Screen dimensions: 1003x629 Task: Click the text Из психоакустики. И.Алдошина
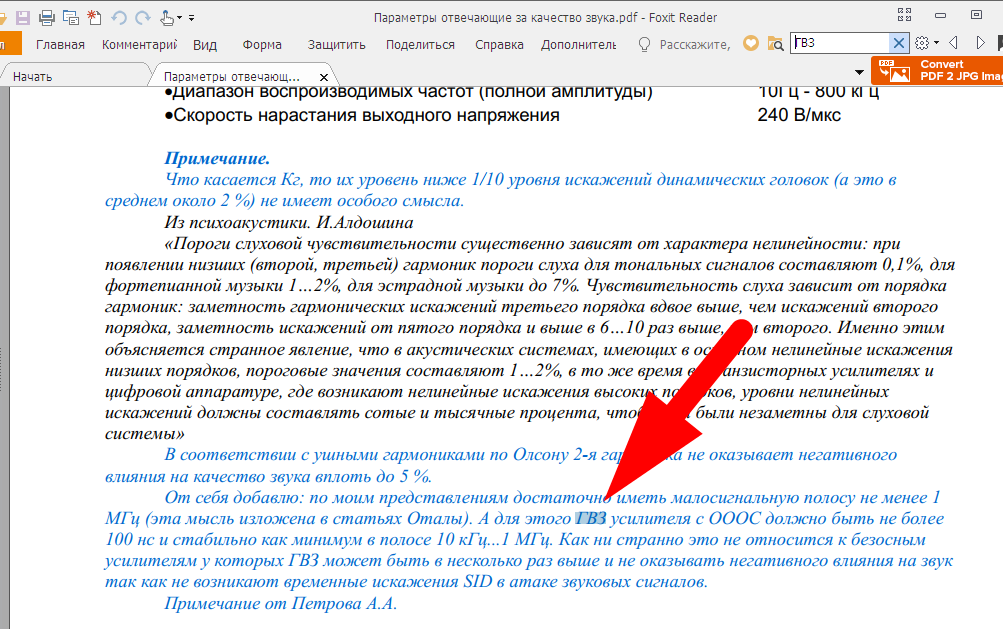288,222
